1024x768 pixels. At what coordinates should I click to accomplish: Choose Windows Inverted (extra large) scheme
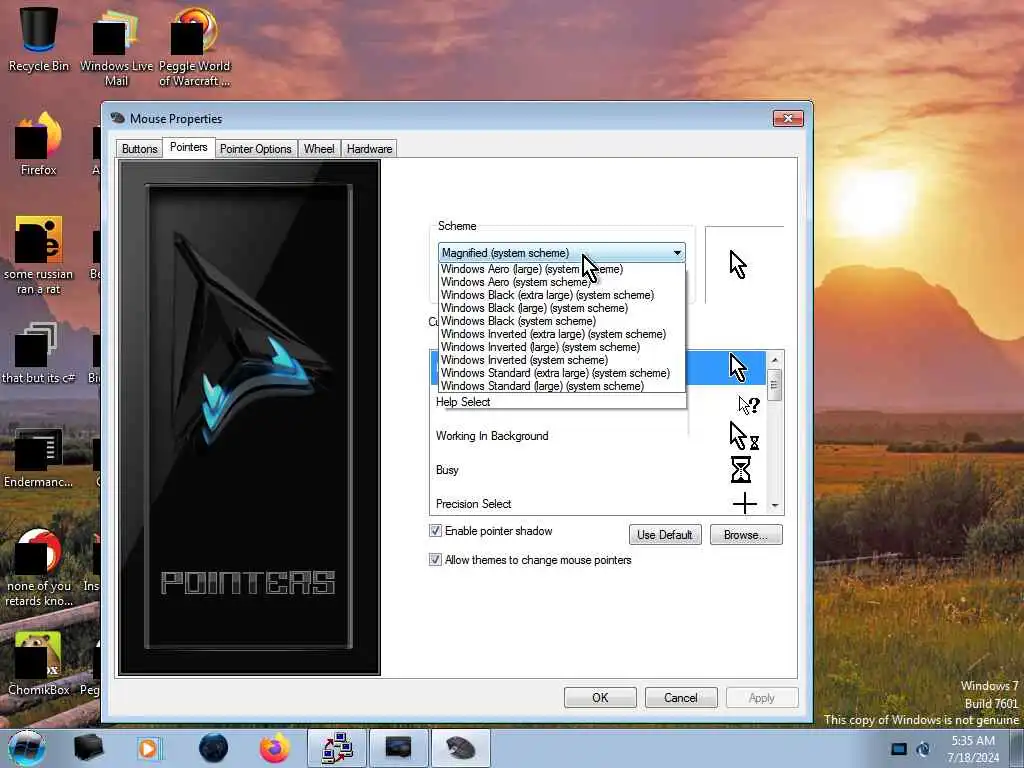pos(562,334)
